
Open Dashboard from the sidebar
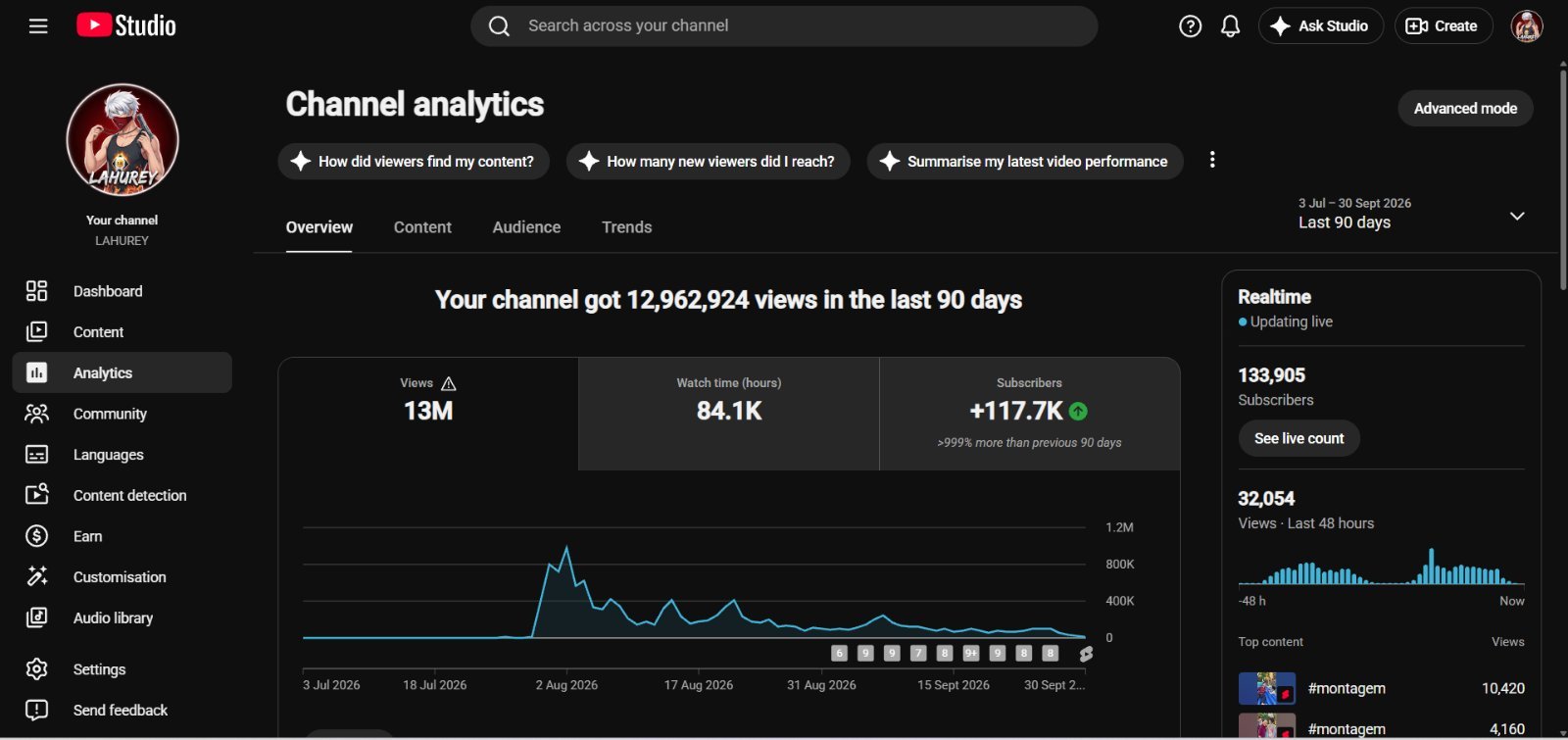coord(122,291)
